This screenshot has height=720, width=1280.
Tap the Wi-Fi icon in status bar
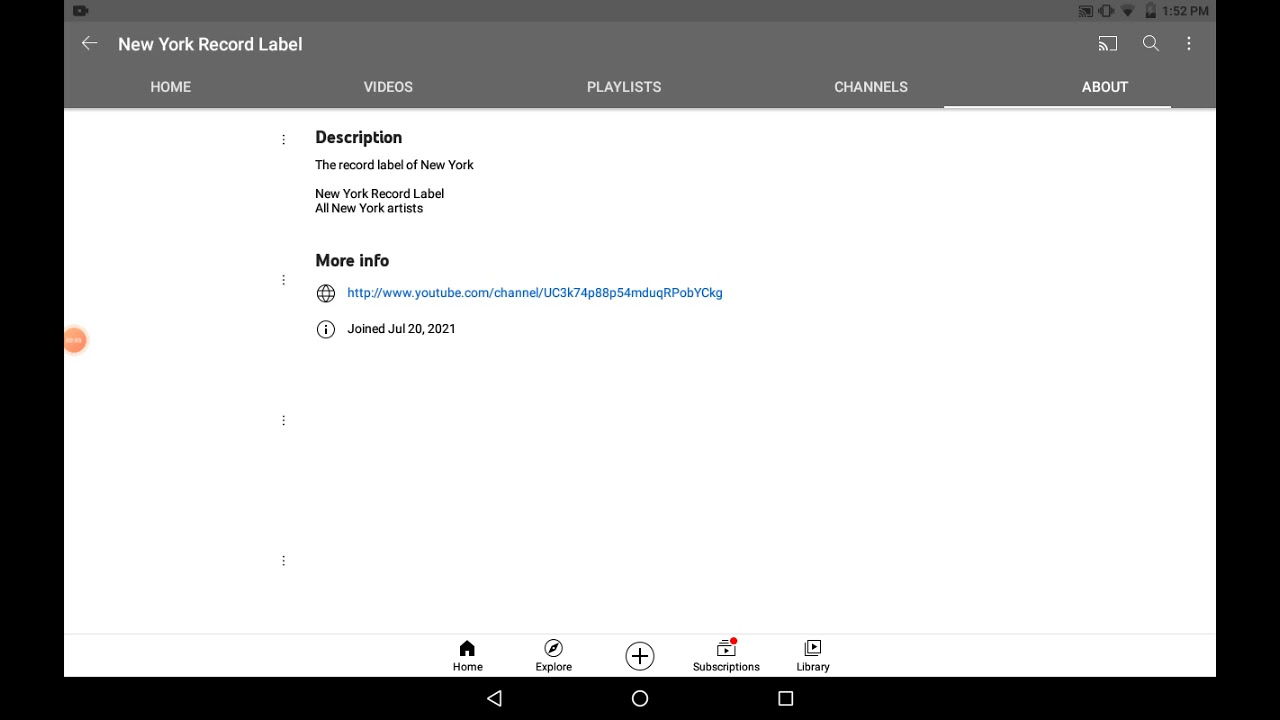pyautogui.click(x=1128, y=11)
